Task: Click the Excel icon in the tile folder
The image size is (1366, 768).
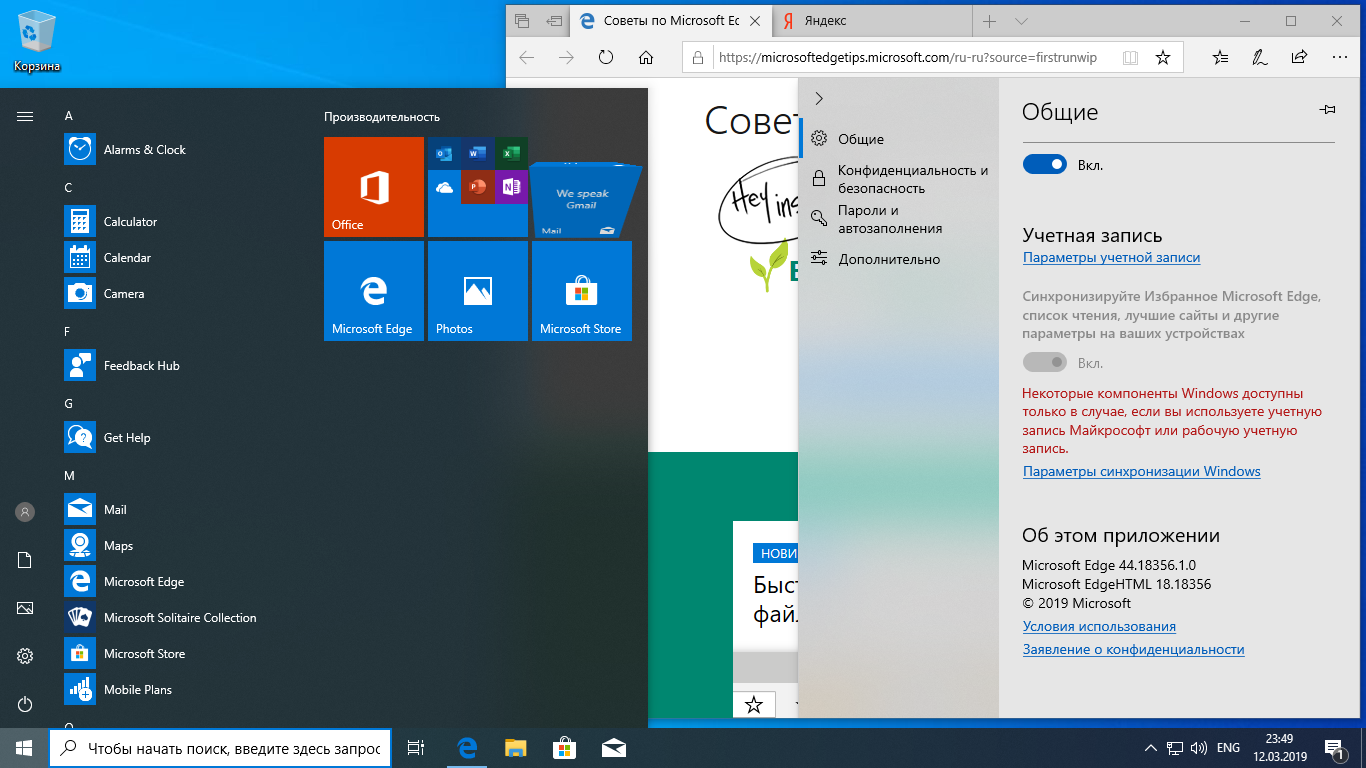Action: [x=510, y=153]
